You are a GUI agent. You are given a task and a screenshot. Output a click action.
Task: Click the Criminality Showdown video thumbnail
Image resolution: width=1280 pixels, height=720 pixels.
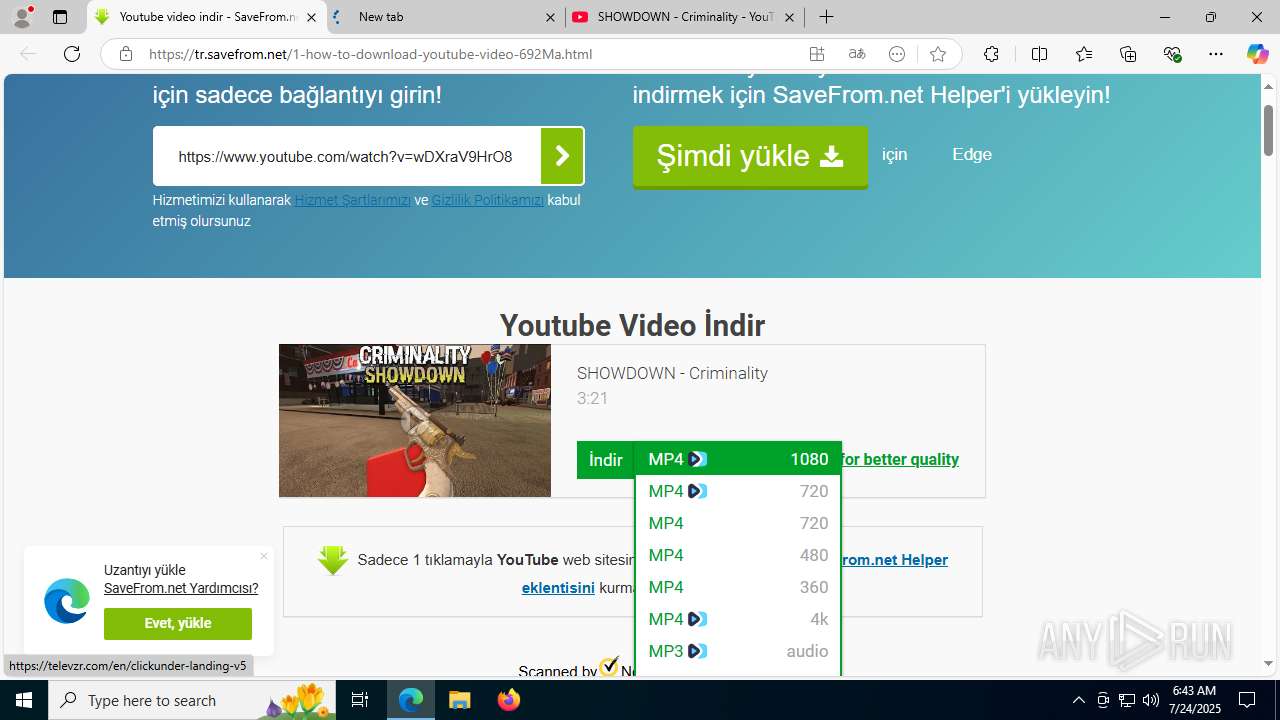(x=415, y=421)
